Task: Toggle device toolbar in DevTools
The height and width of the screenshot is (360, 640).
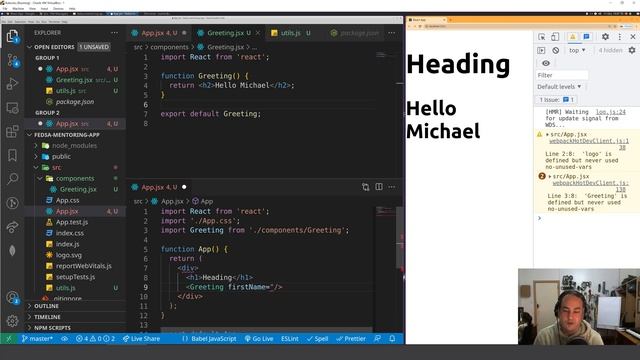Action: coord(555,37)
